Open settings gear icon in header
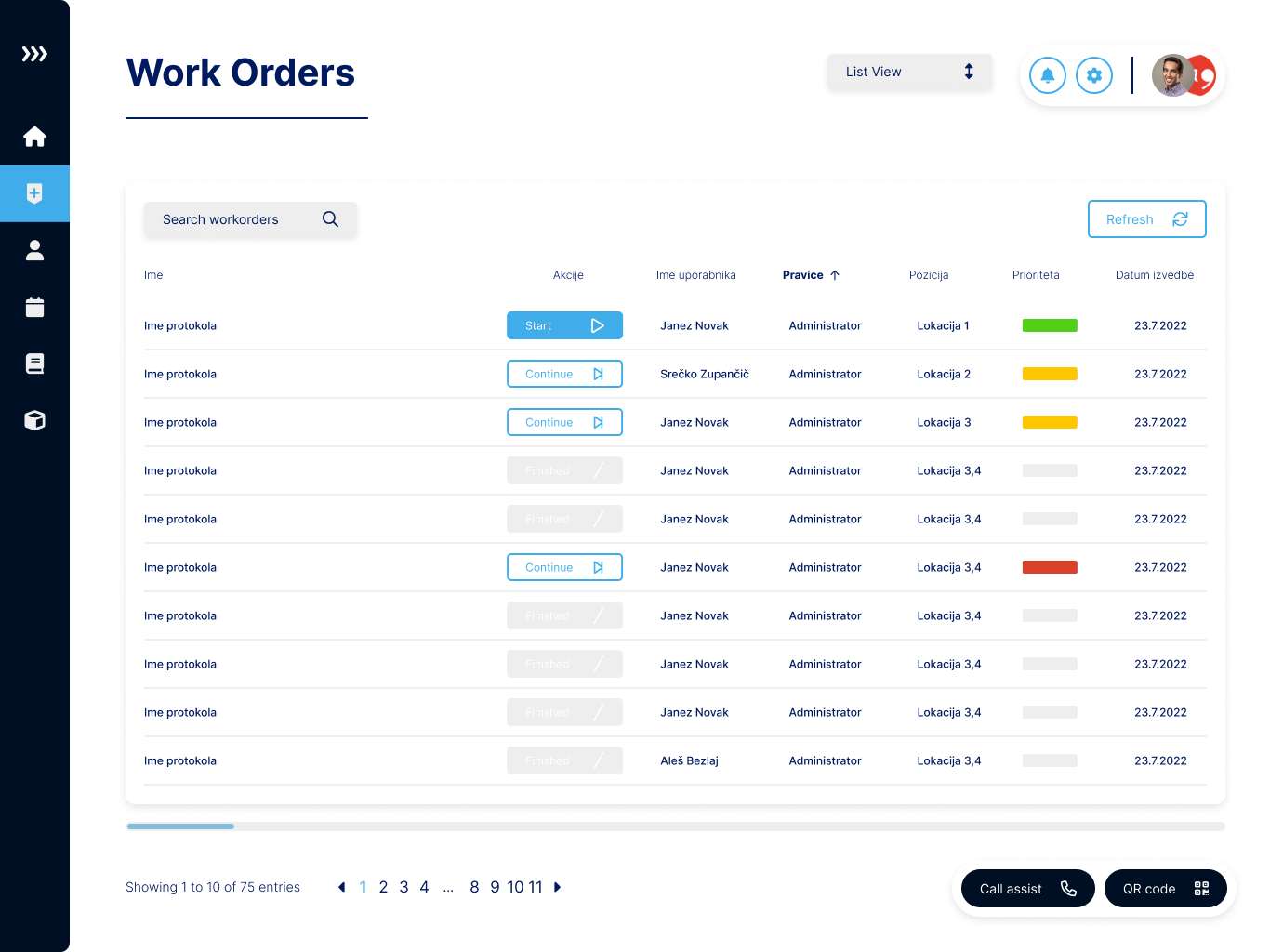Screen dimensions: 1270x952 coord(1093,75)
